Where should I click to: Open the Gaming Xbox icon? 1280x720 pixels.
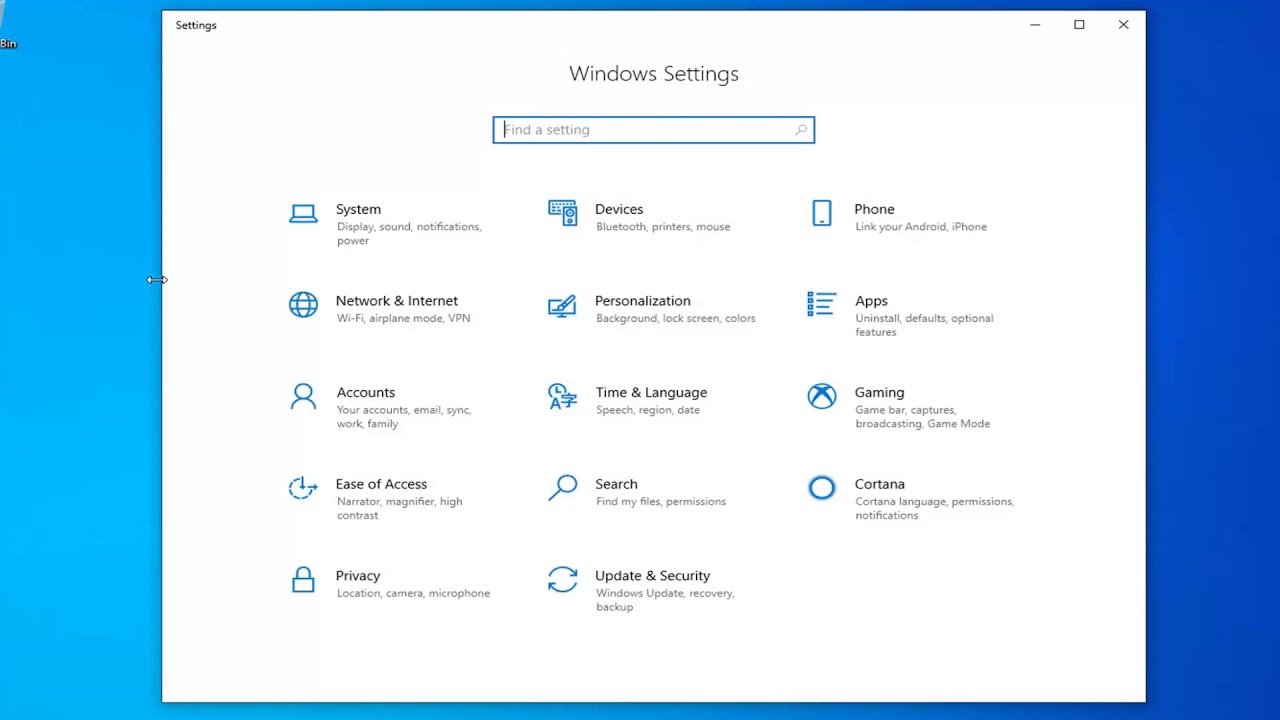tap(822, 396)
